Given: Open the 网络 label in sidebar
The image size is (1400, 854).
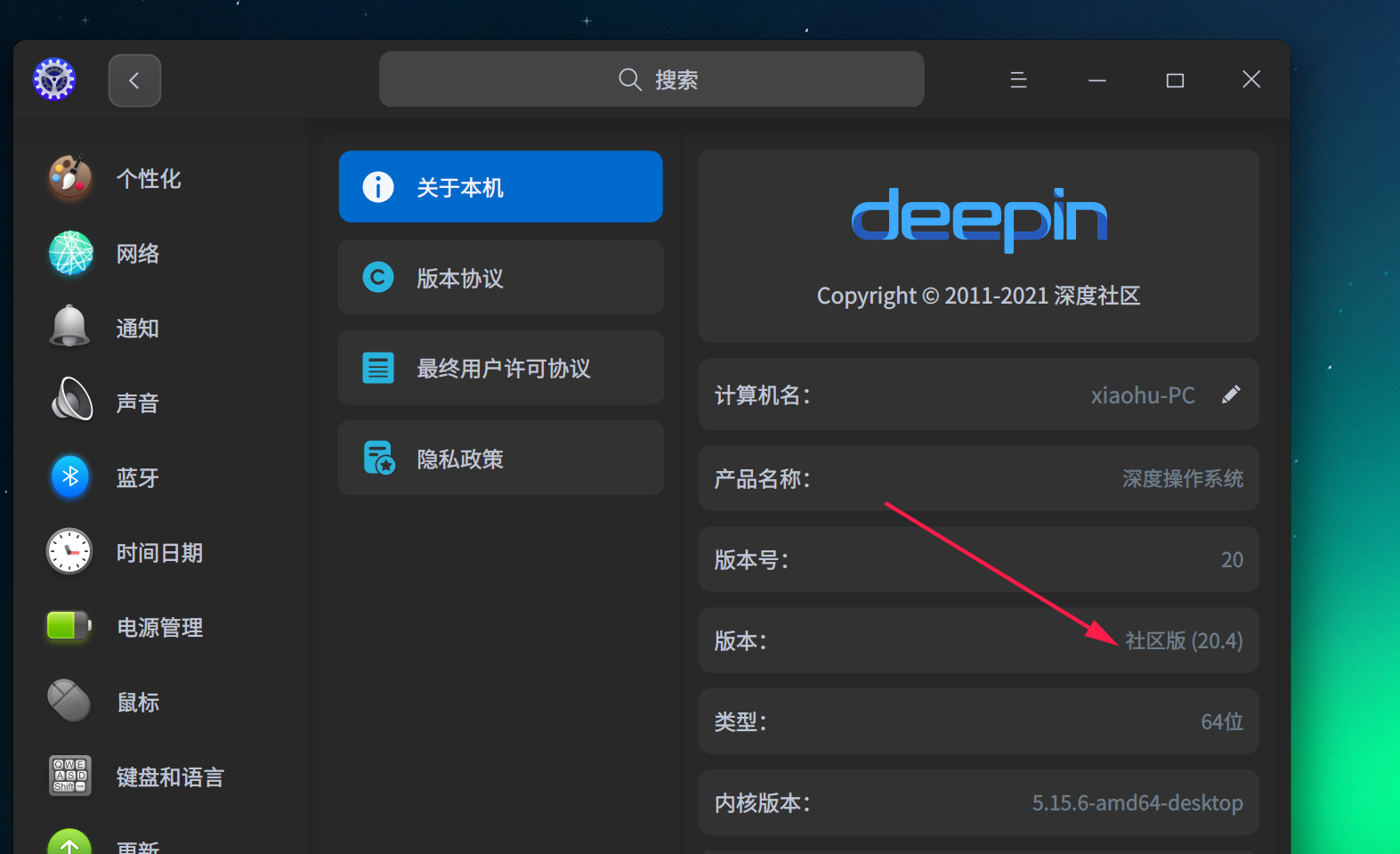Looking at the screenshot, I should coord(138,253).
